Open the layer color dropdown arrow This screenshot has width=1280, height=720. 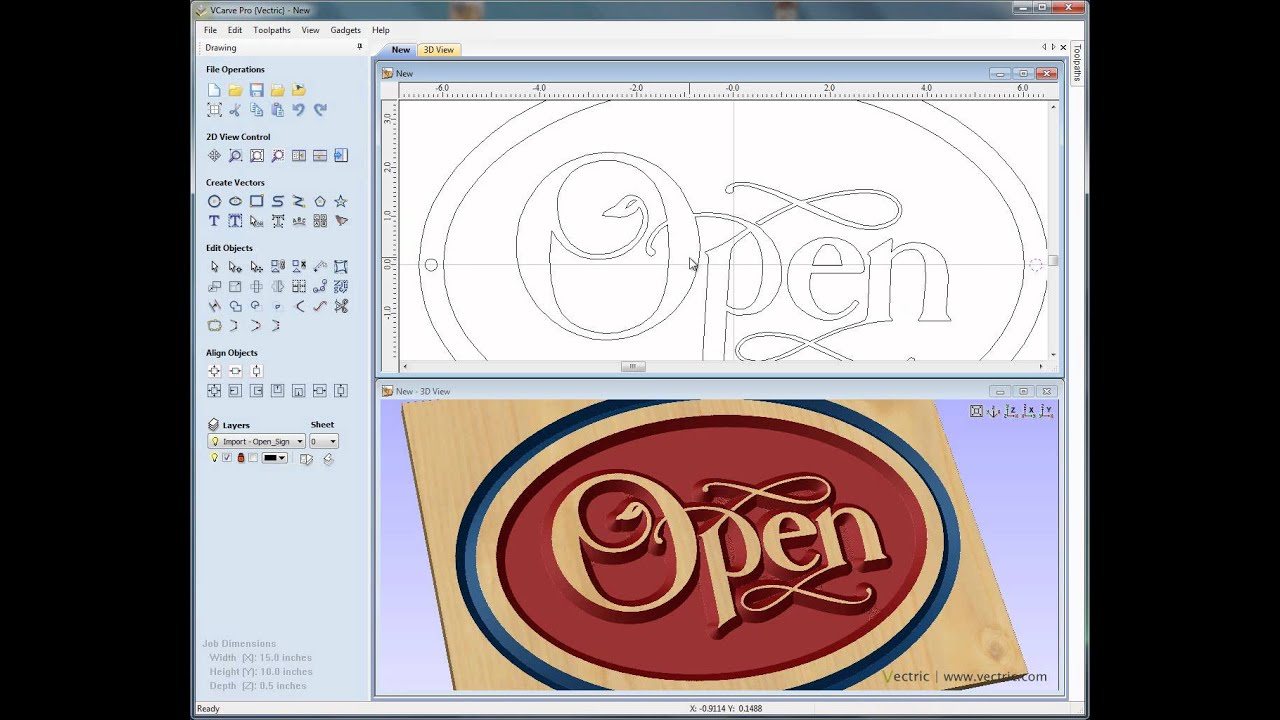[283, 458]
